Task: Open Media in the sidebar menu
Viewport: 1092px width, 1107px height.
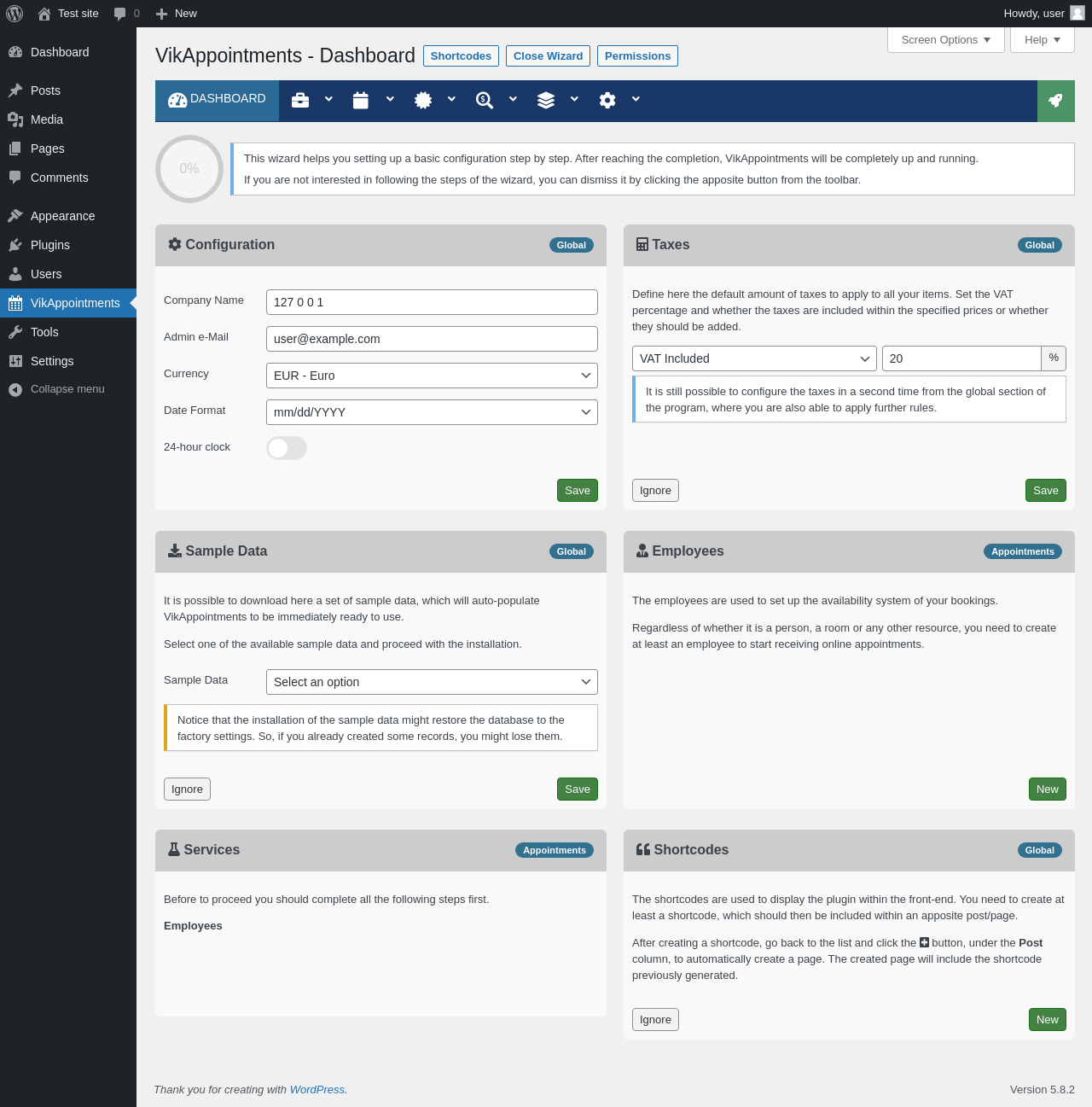Action: click(68, 119)
